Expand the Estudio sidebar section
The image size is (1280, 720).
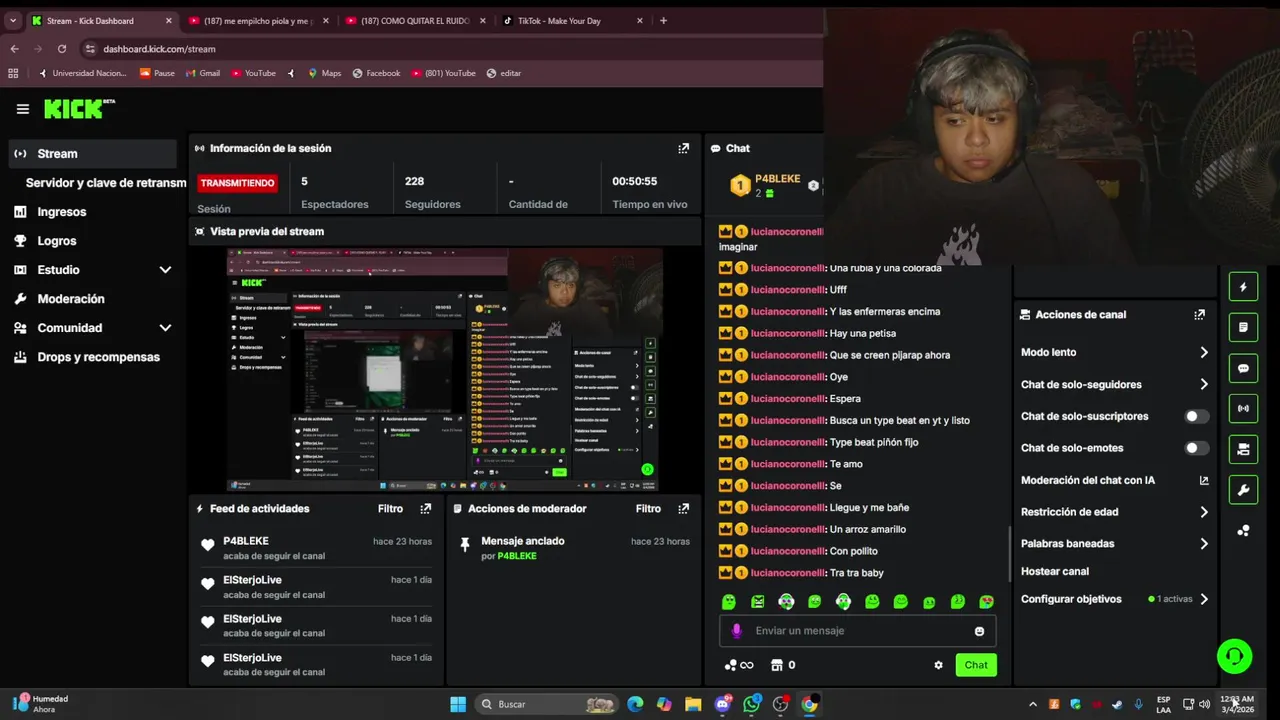pyautogui.click(x=165, y=270)
